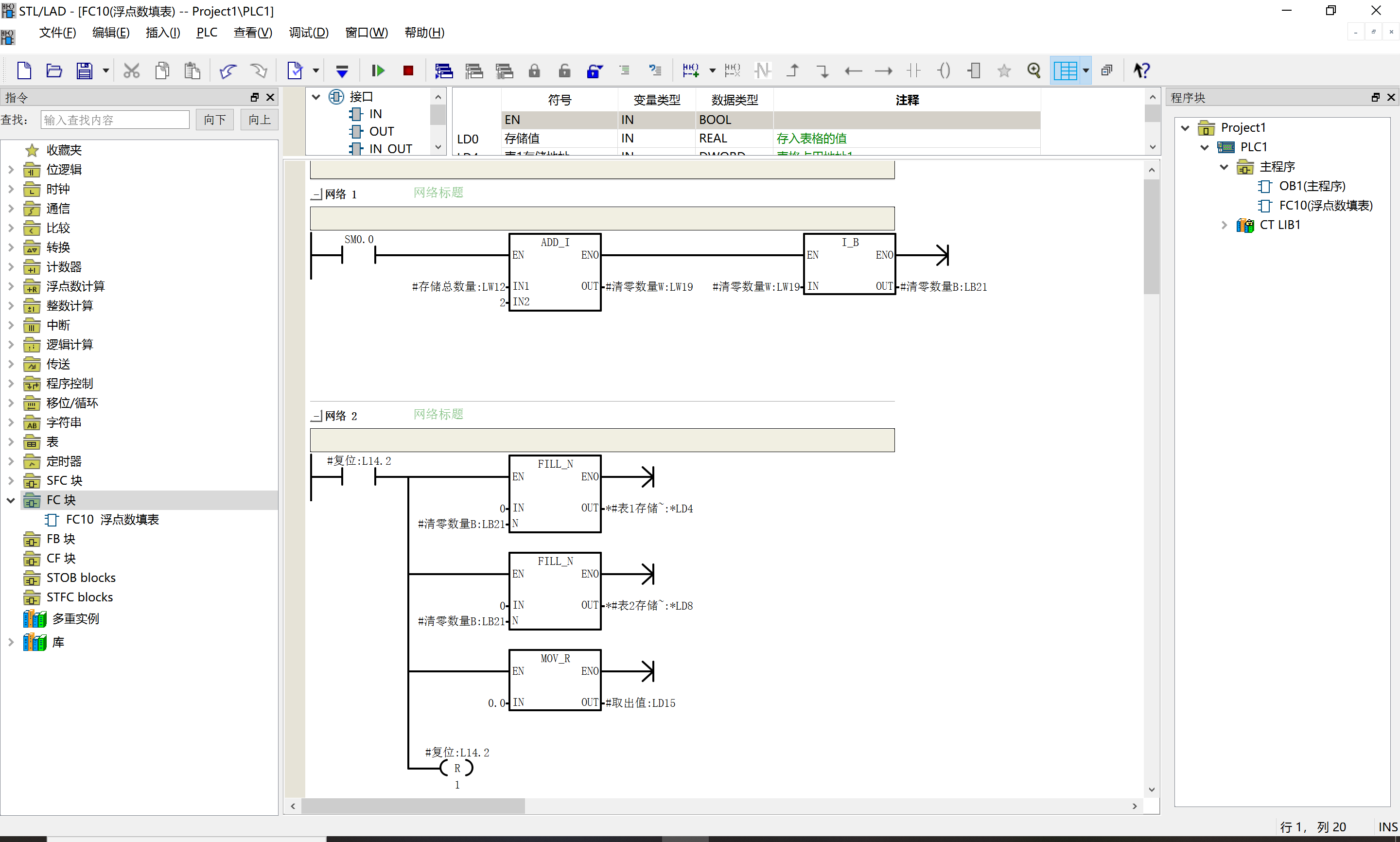Close the 指令 panel

click(x=271, y=97)
